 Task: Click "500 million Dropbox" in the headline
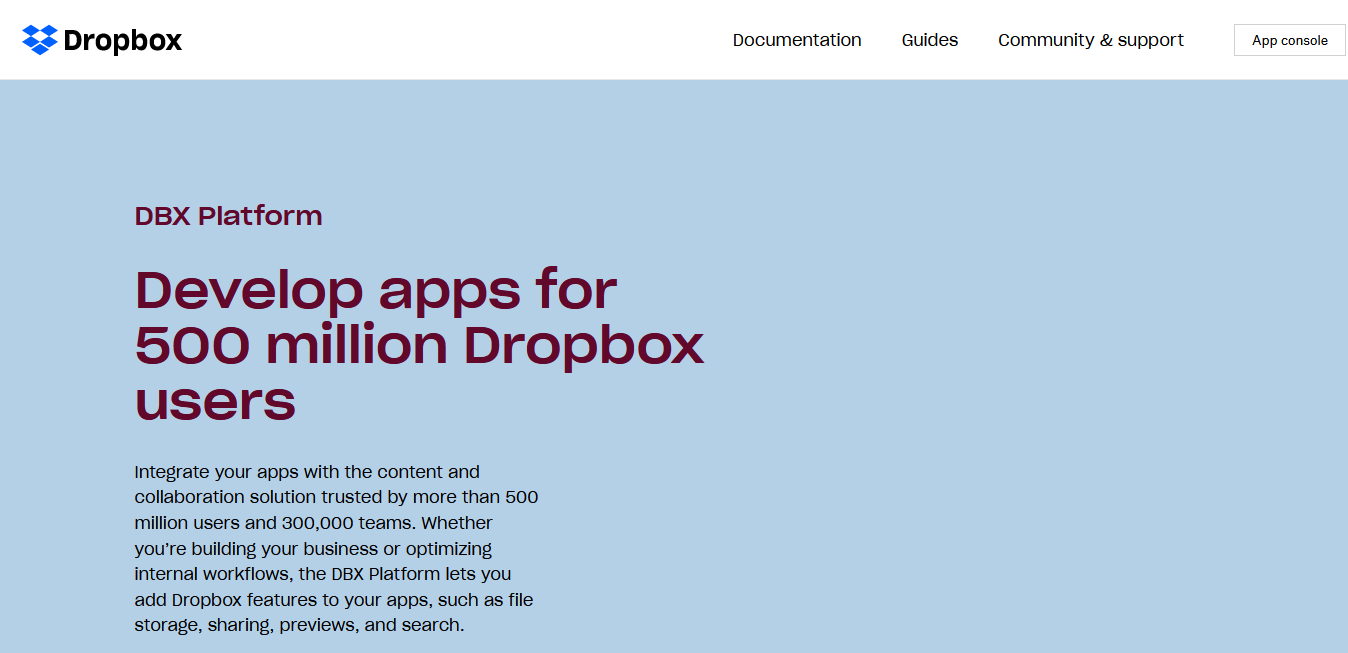[x=419, y=345]
